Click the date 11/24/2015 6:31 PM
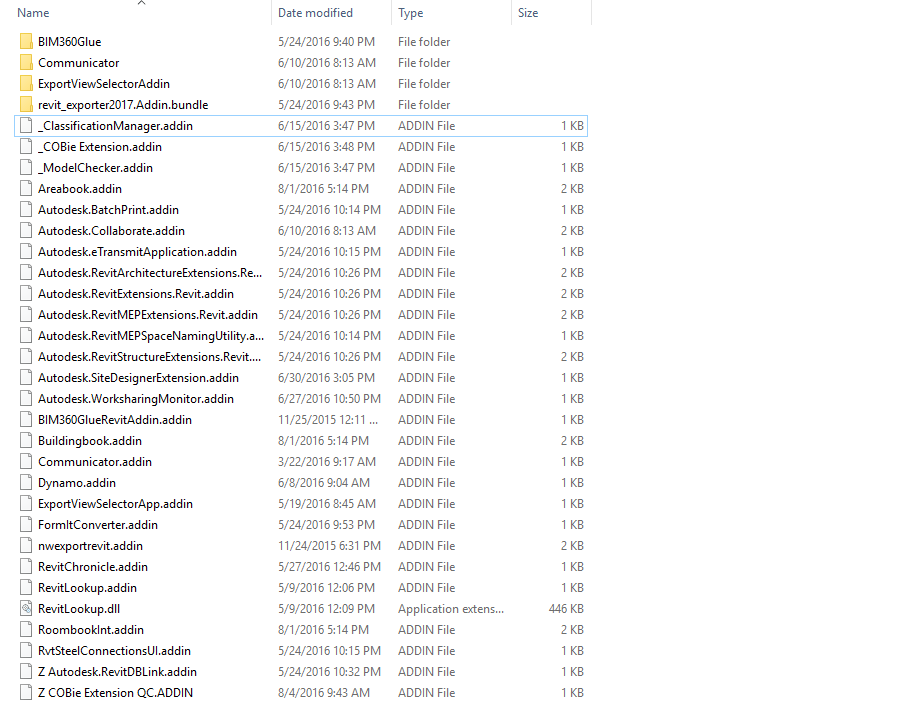The width and height of the screenshot is (918, 717). [x=329, y=546]
